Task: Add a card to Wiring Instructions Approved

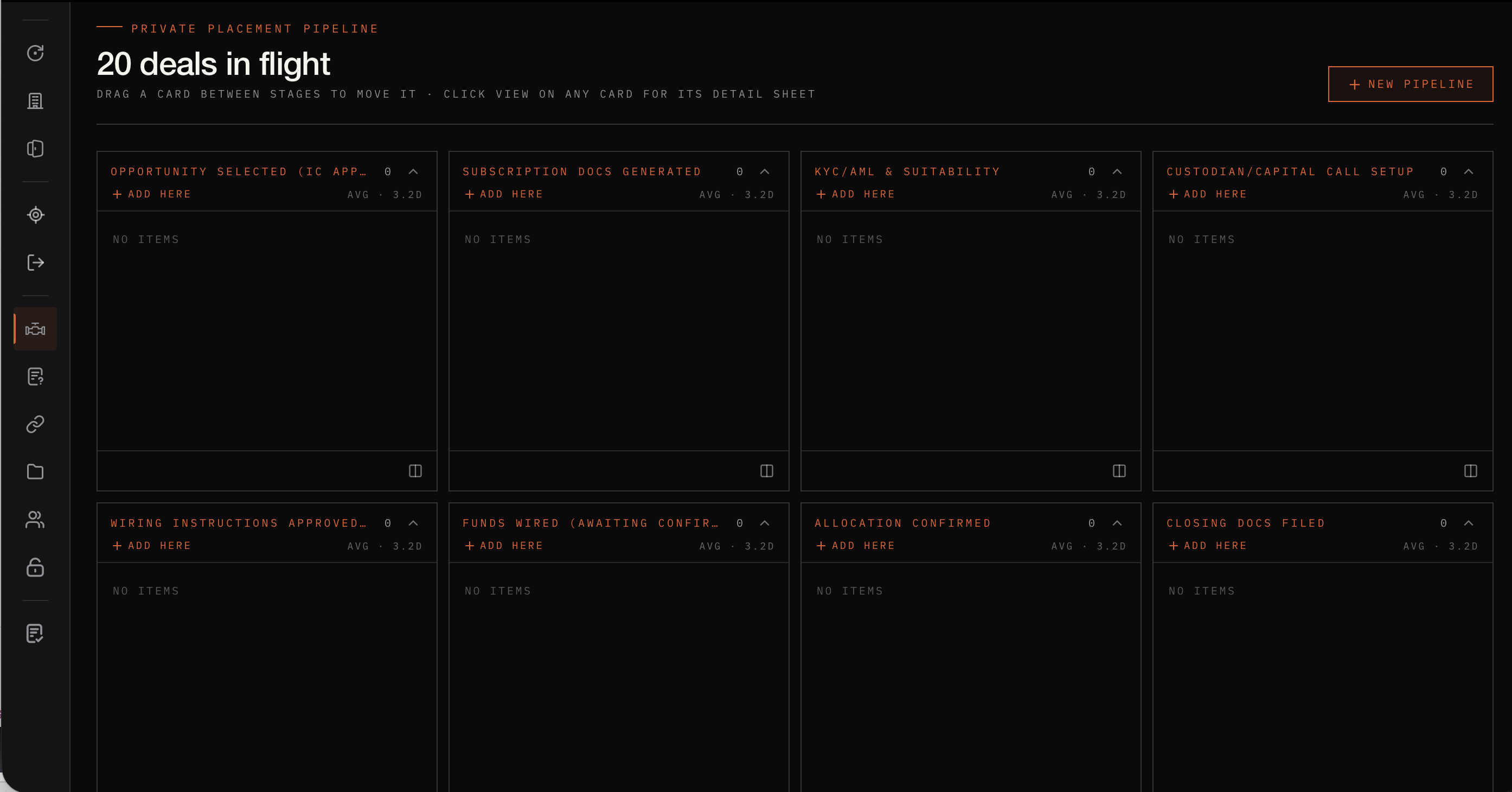Action: [152, 546]
